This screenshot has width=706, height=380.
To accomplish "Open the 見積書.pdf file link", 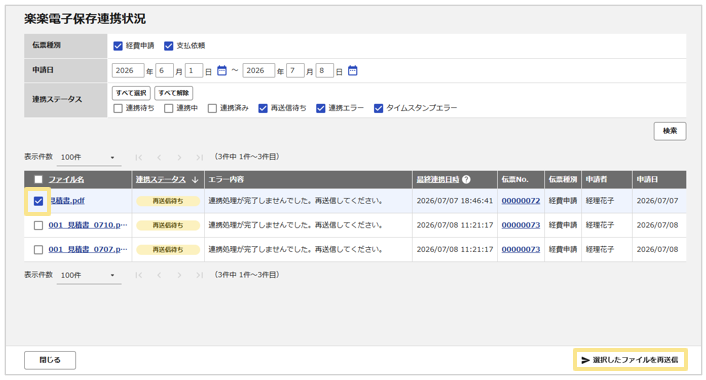I will coord(67,201).
